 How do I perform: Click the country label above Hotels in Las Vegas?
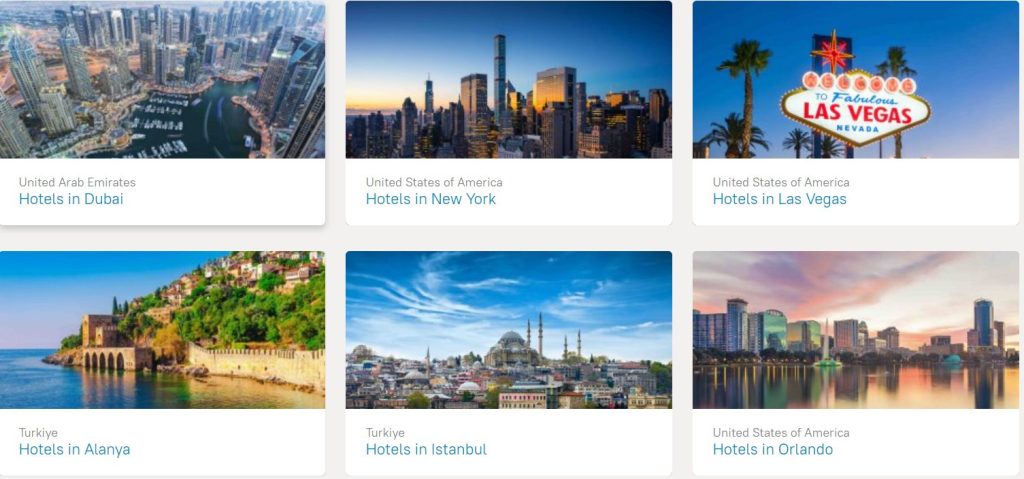780,182
